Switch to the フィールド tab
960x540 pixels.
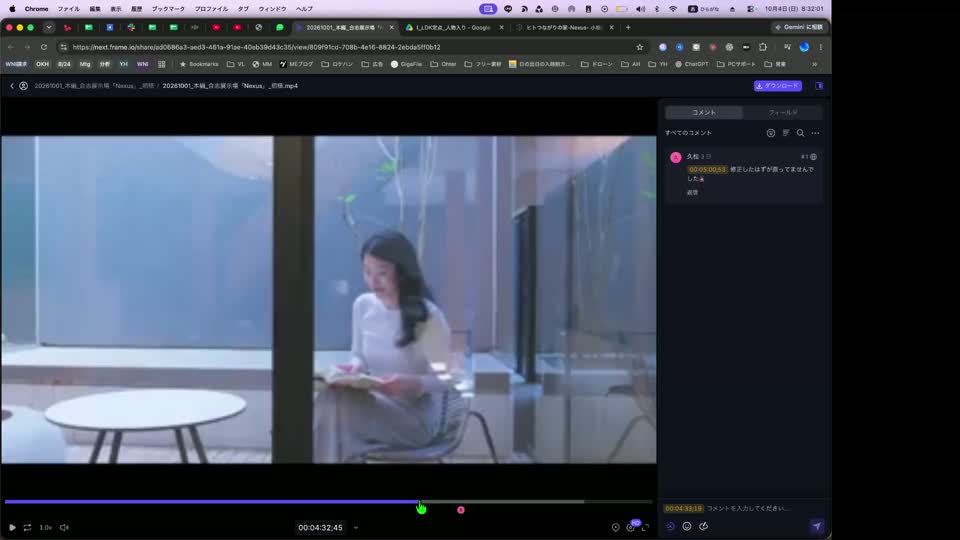coord(782,113)
